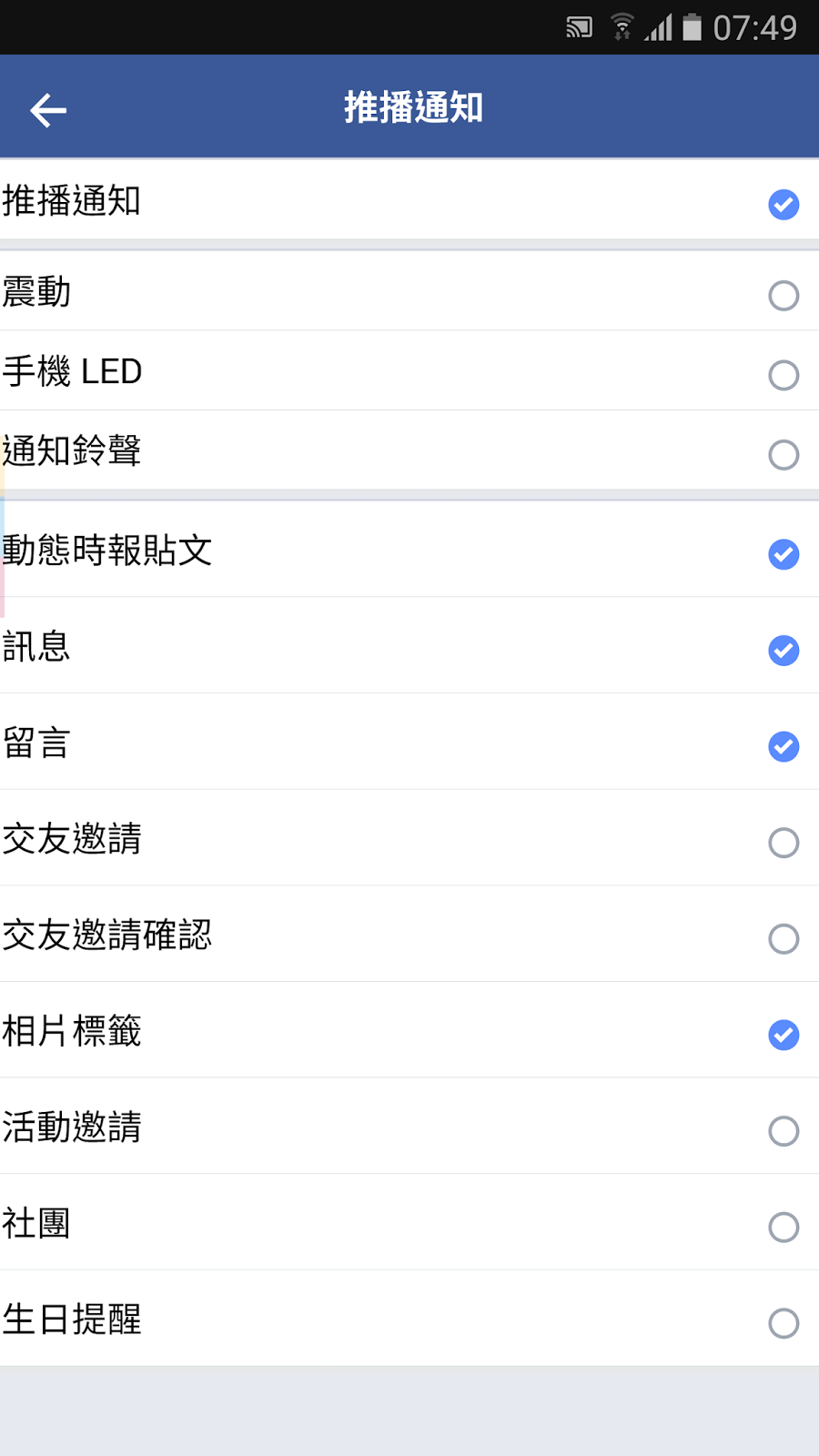Viewport: 819px width, 1456px height.
Task: Enable 通知鈴聲 ringtone checkbox
Action: click(784, 454)
